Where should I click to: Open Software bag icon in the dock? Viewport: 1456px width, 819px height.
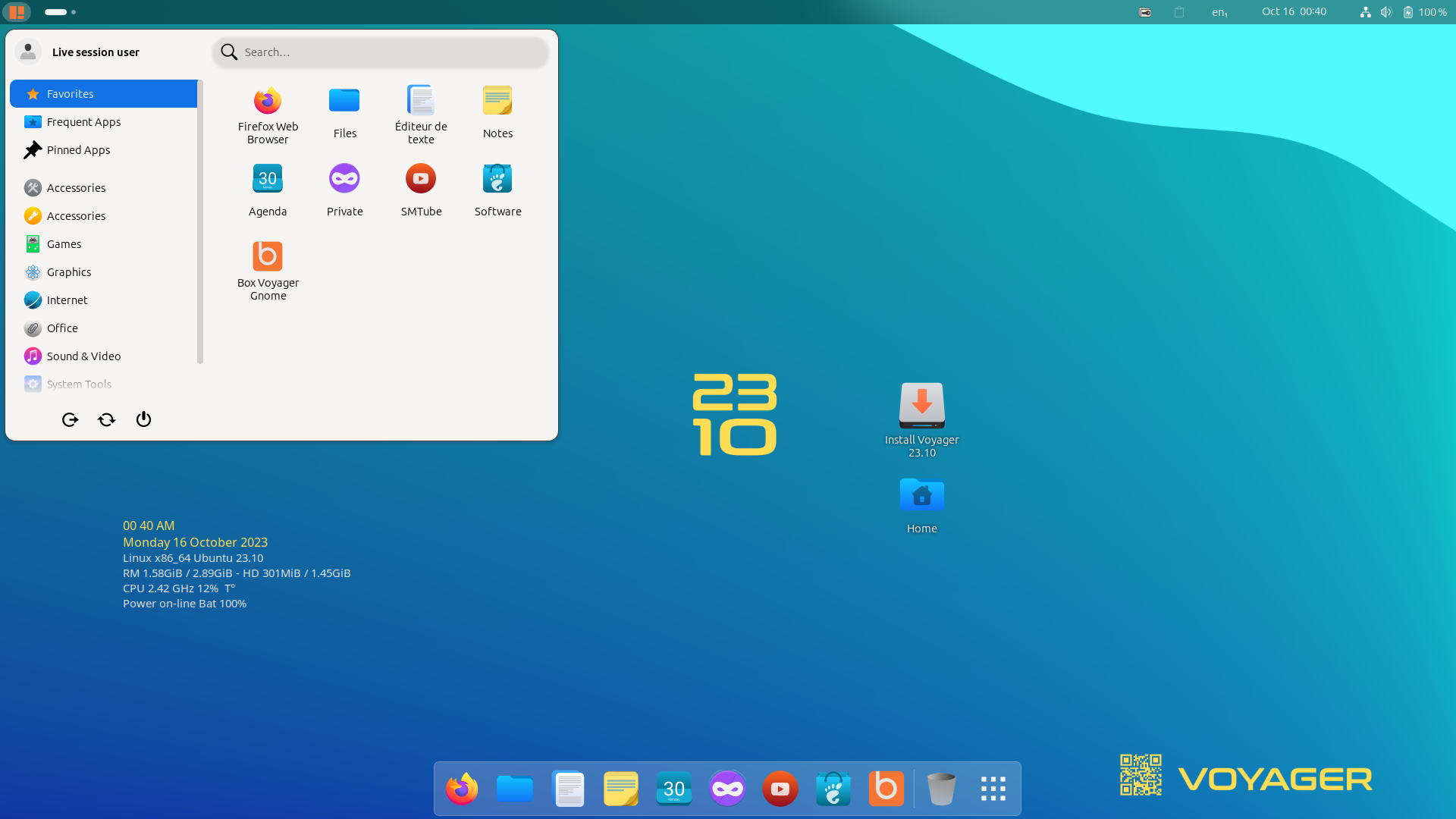point(833,789)
